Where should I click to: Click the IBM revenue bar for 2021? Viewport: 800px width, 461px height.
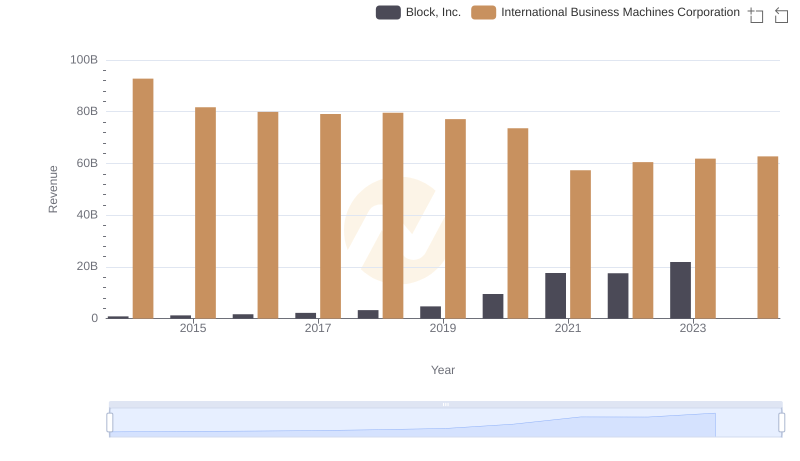click(x=580, y=244)
